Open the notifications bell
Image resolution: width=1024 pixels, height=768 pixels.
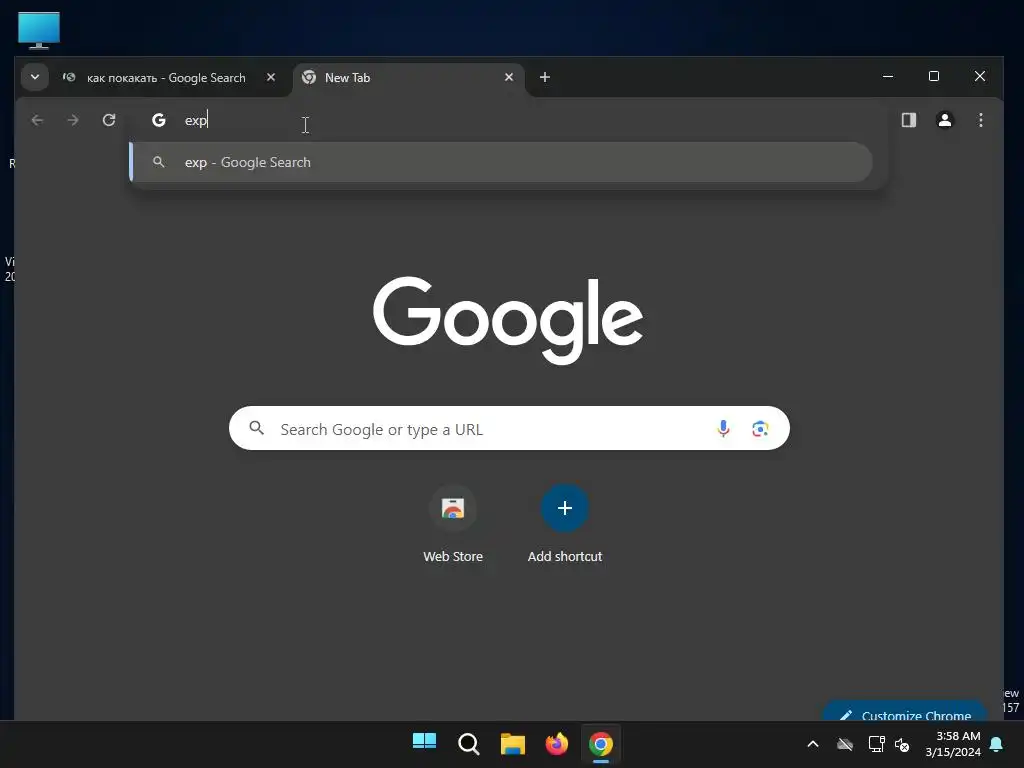[997, 744]
